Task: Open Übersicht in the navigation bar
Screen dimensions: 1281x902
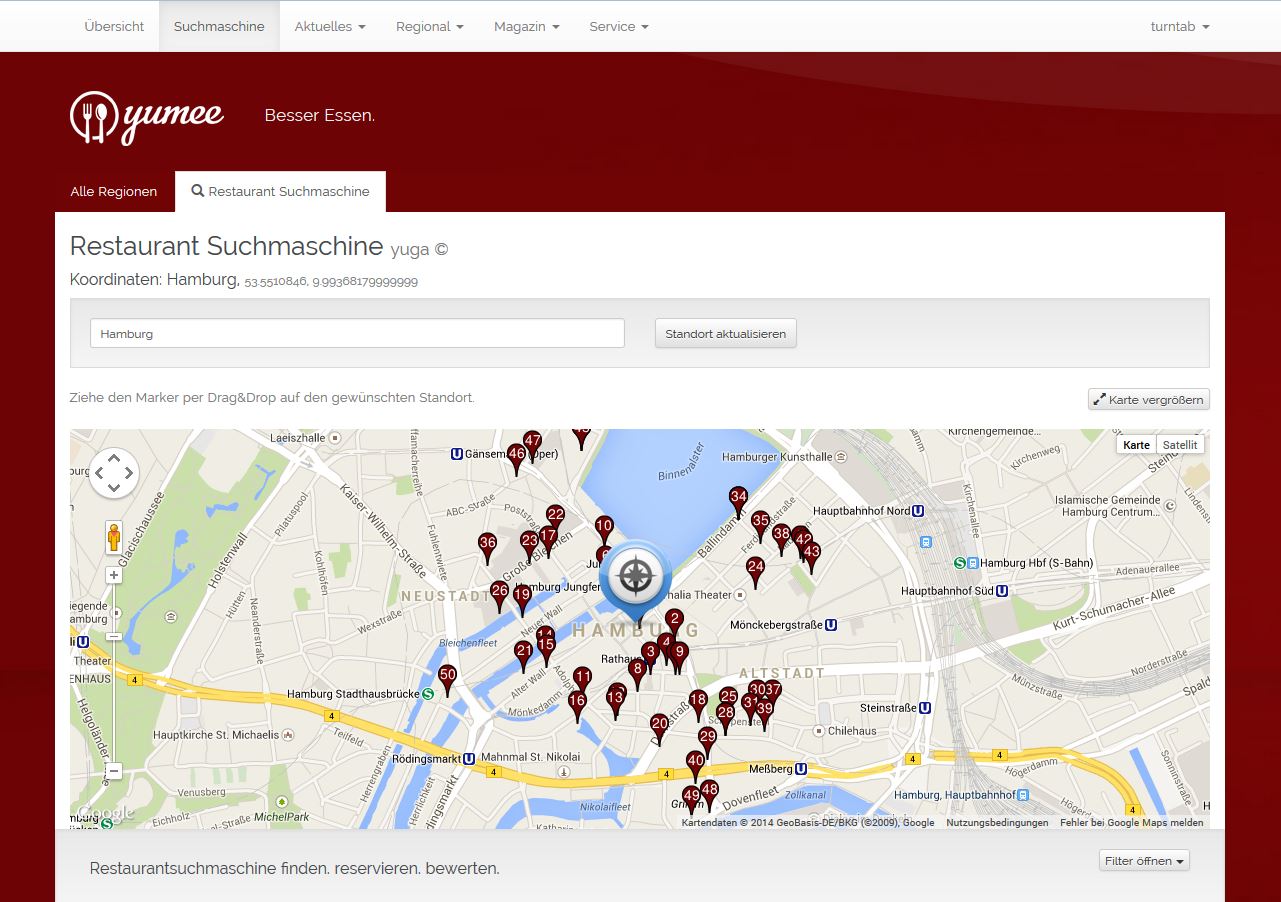Action: pos(114,26)
